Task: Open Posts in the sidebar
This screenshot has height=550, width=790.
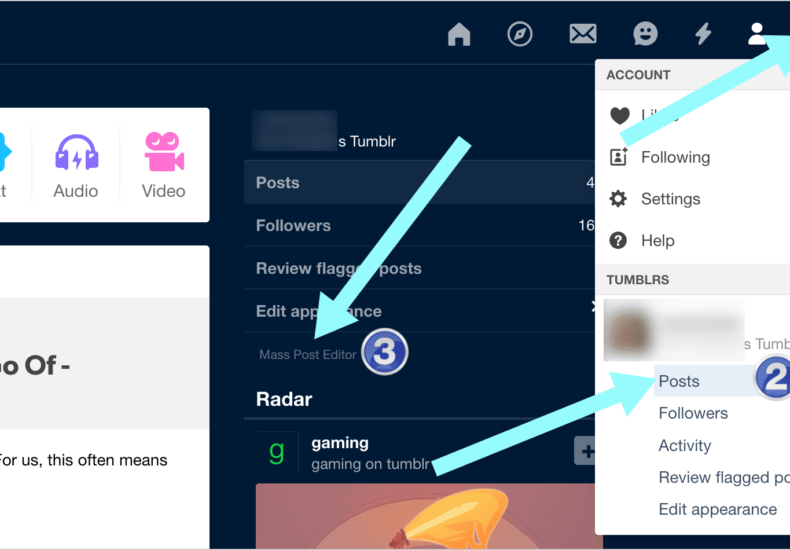Action: tap(420, 182)
